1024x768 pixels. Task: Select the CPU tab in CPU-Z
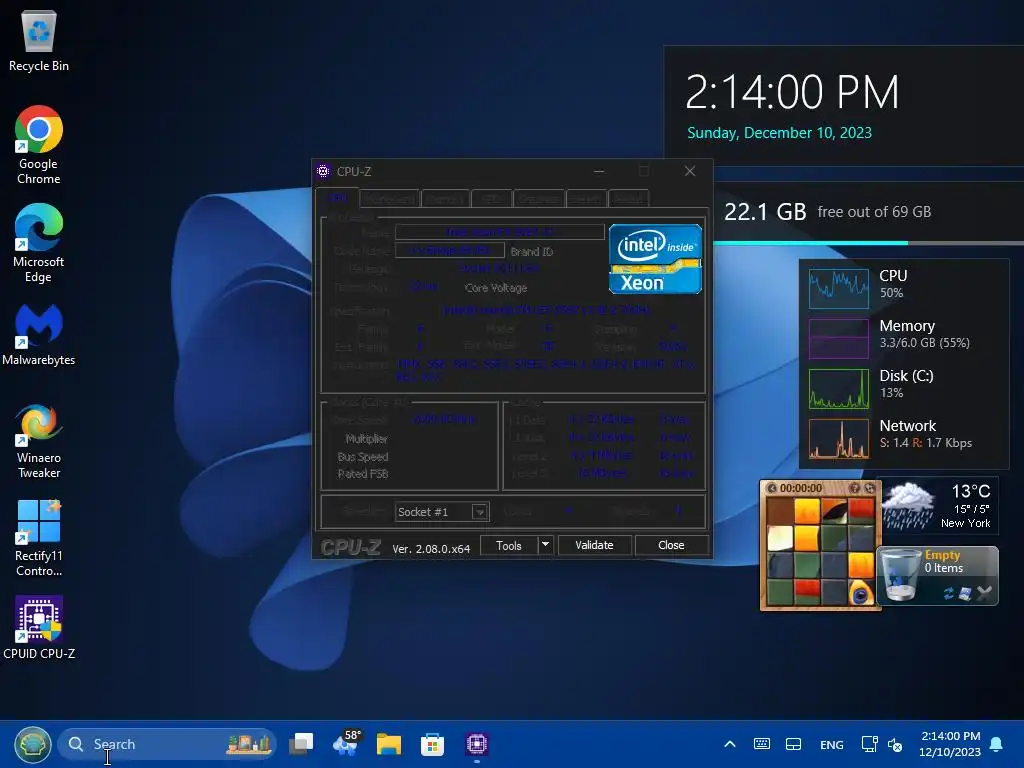337,198
